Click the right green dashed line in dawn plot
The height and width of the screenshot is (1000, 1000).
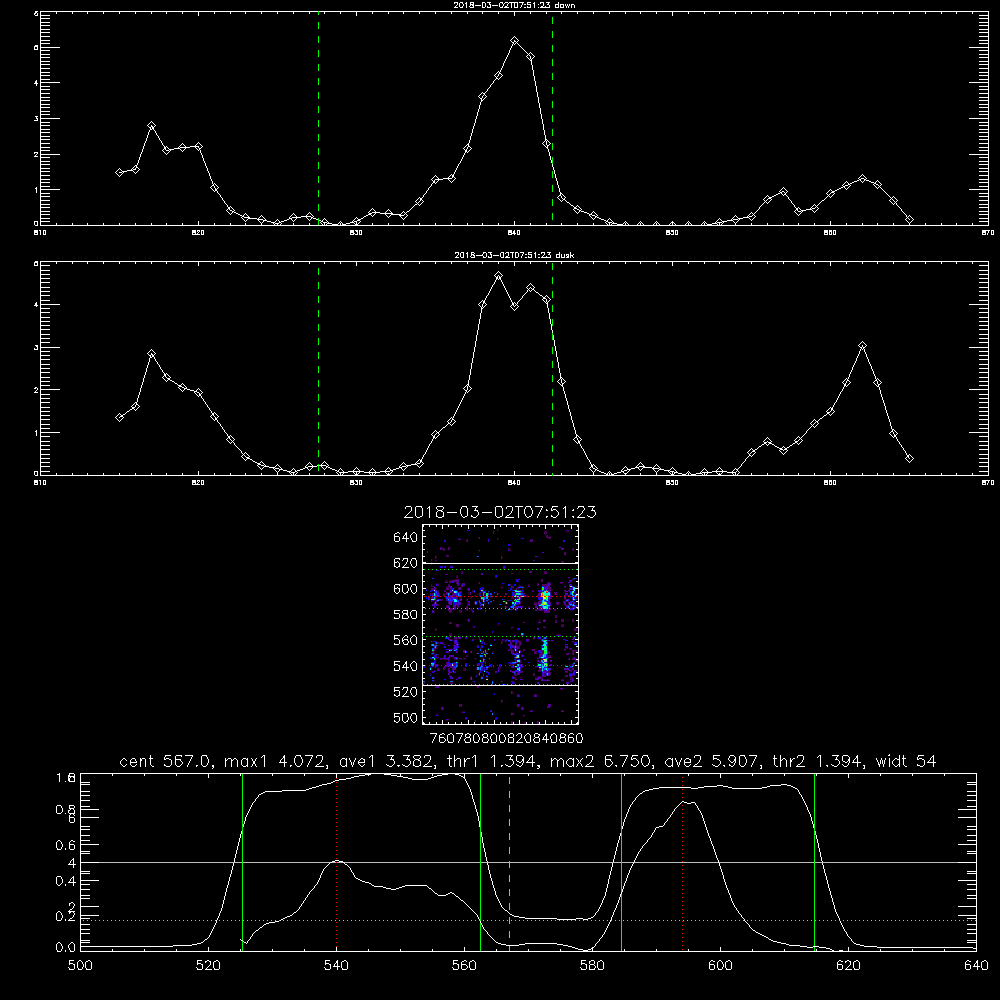pyautogui.click(x=552, y=118)
